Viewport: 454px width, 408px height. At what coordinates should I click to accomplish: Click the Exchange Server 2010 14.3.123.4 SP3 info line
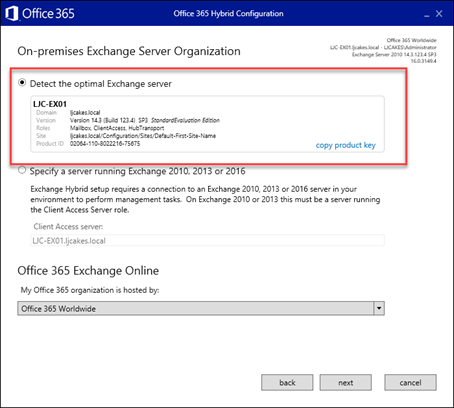point(394,54)
